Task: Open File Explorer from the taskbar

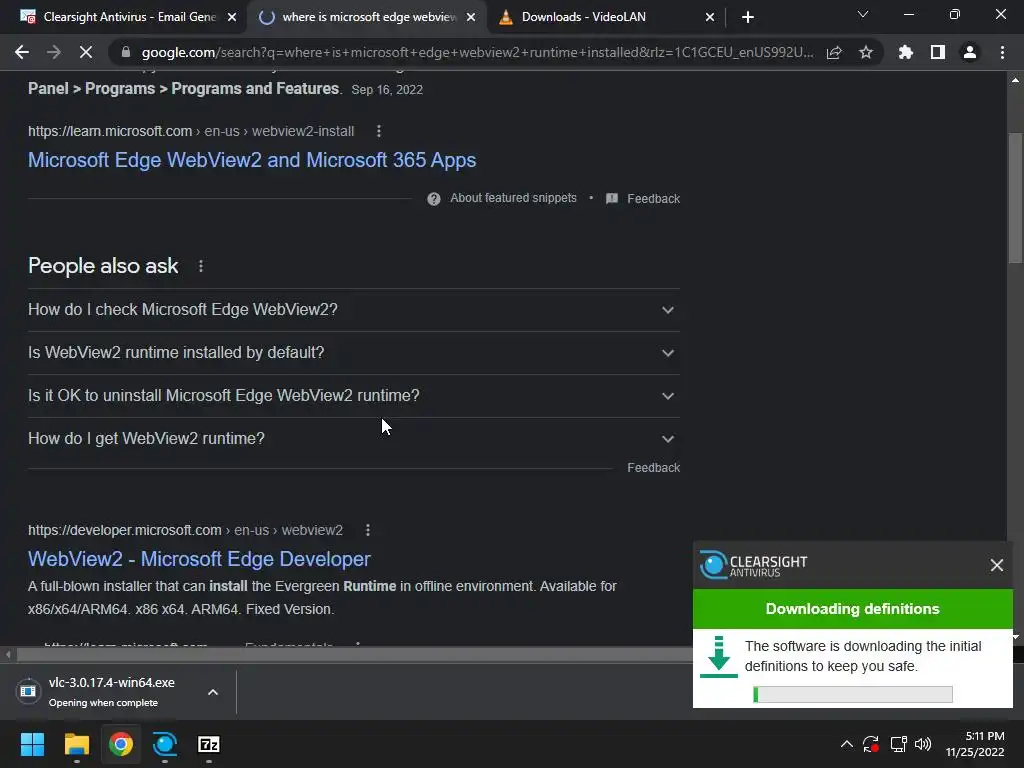Action: [x=76, y=744]
